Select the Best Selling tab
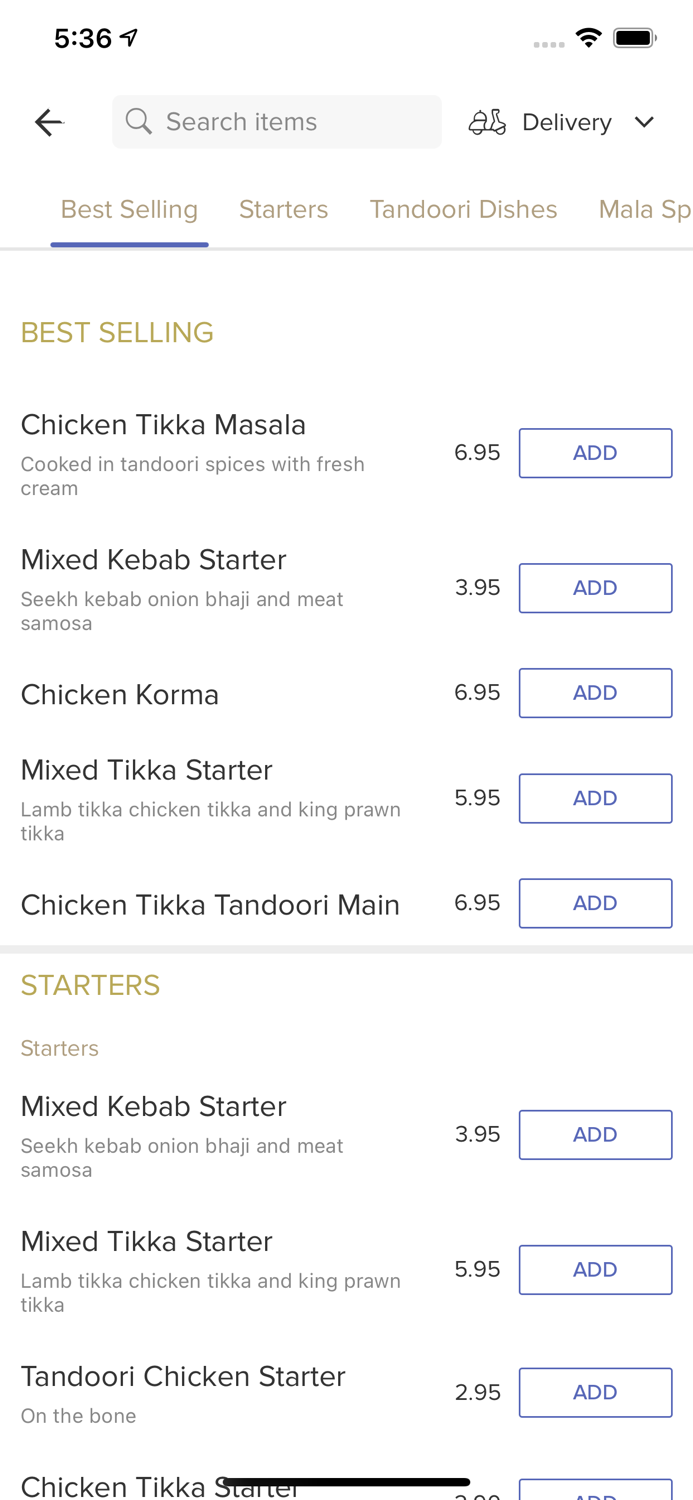 pyautogui.click(x=129, y=209)
